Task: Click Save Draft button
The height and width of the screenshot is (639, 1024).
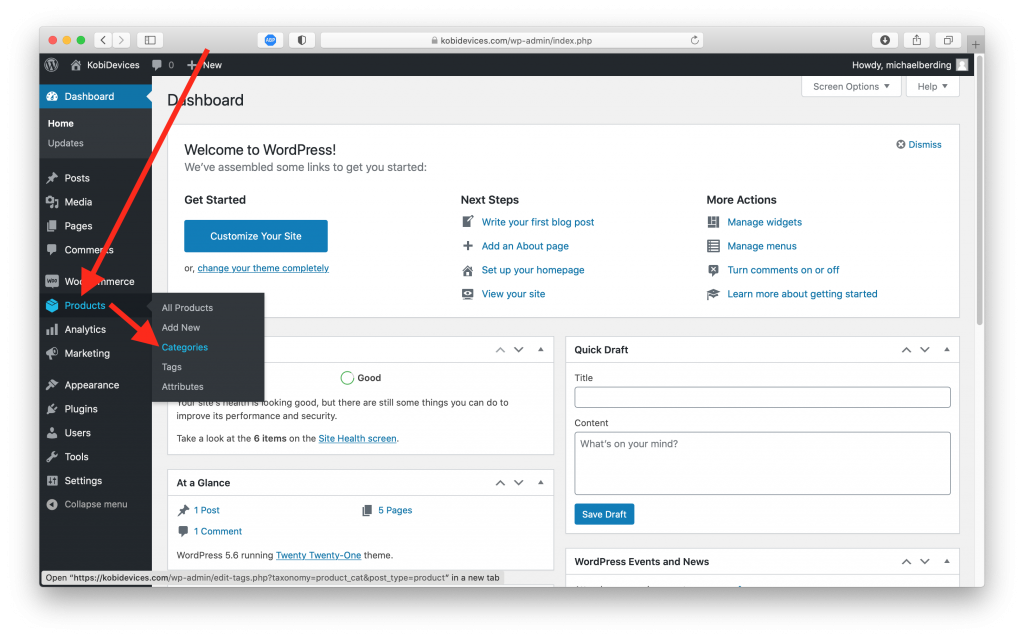Action: (x=604, y=514)
